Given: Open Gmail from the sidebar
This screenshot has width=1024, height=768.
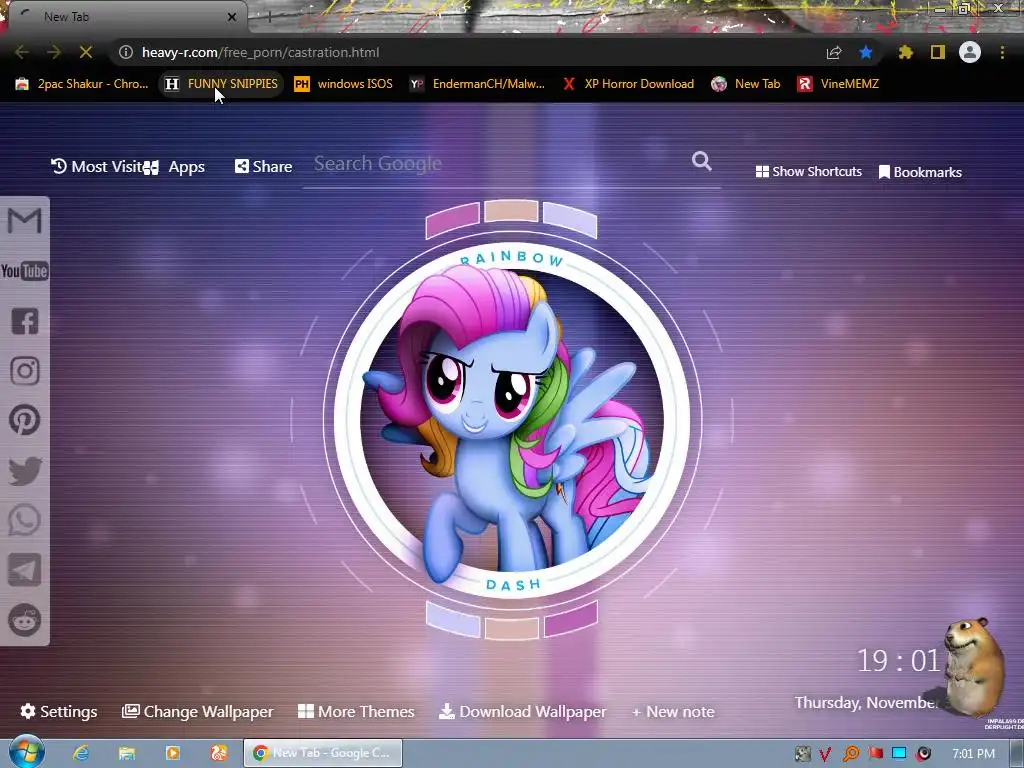Looking at the screenshot, I should coord(25,221).
